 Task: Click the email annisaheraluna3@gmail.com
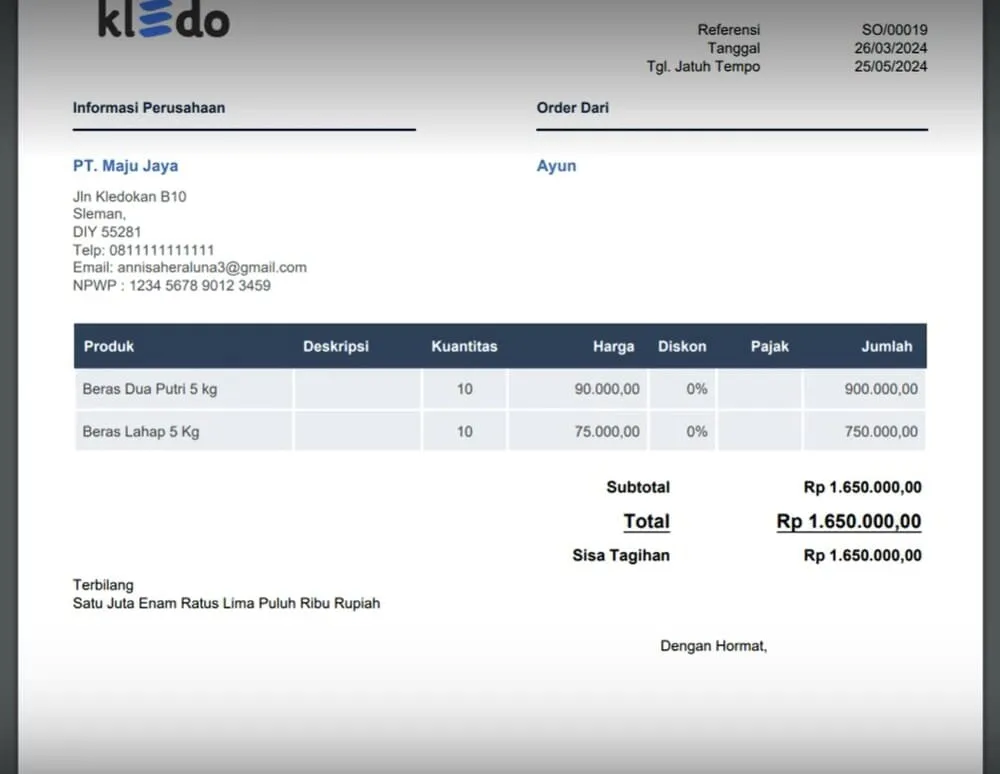point(188,267)
